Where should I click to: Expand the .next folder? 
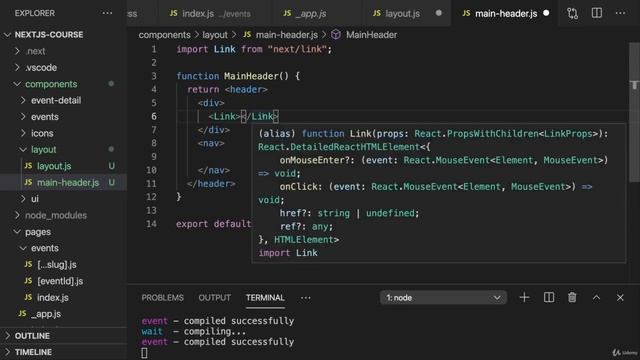coord(17,51)
